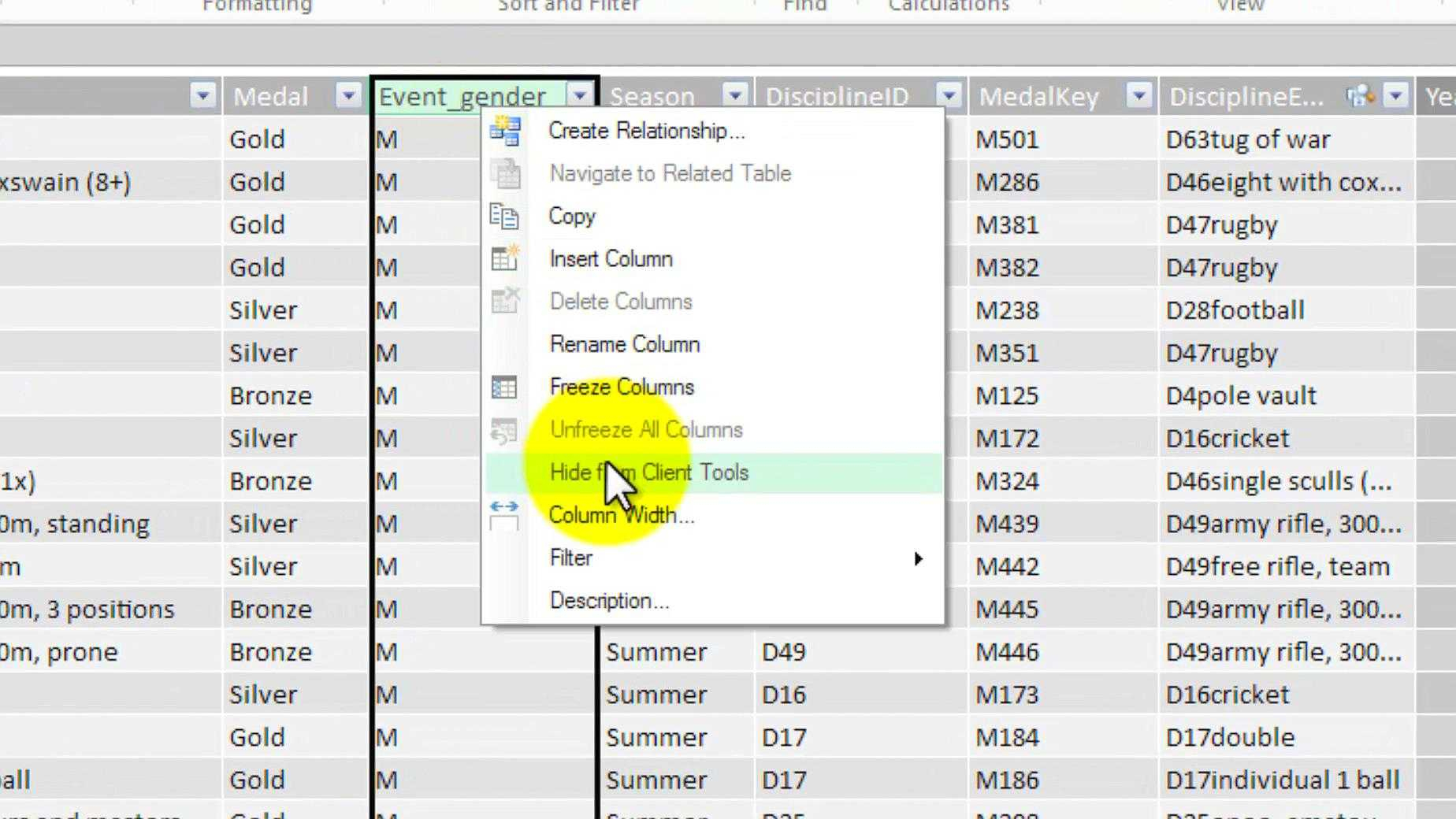Expand the Filter submenu arrow
The height and width of the screenshot is (819, 1456).
pyautogui.click(x=918, y=558)
